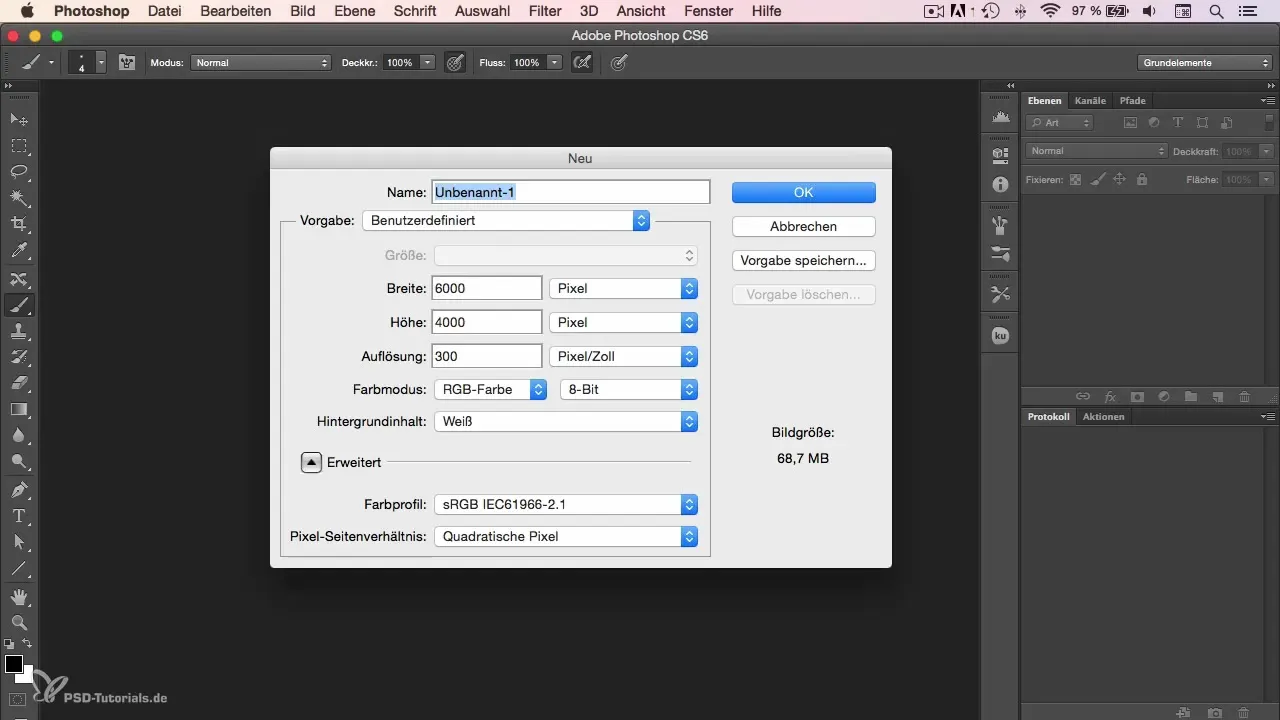Click the Auflösung value field
Screen dimensions: 1280x720
point(487,356)
